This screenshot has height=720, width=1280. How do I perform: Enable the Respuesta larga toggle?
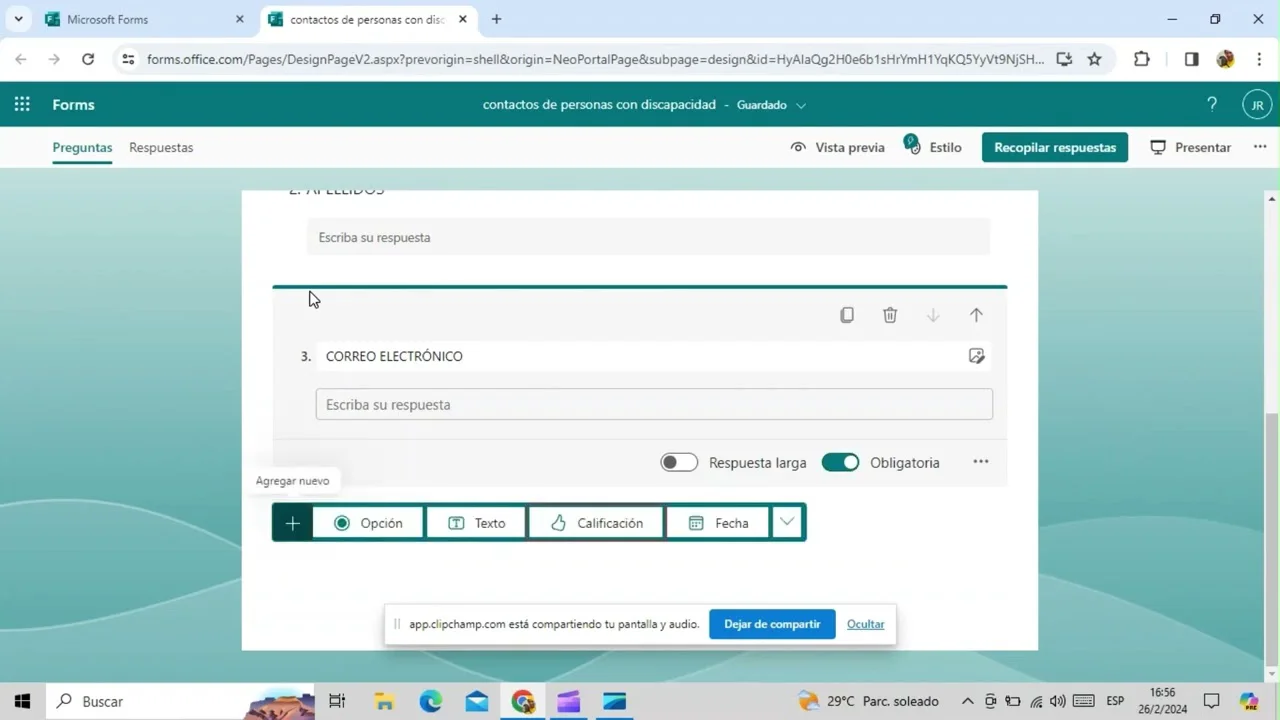[679, 462]
